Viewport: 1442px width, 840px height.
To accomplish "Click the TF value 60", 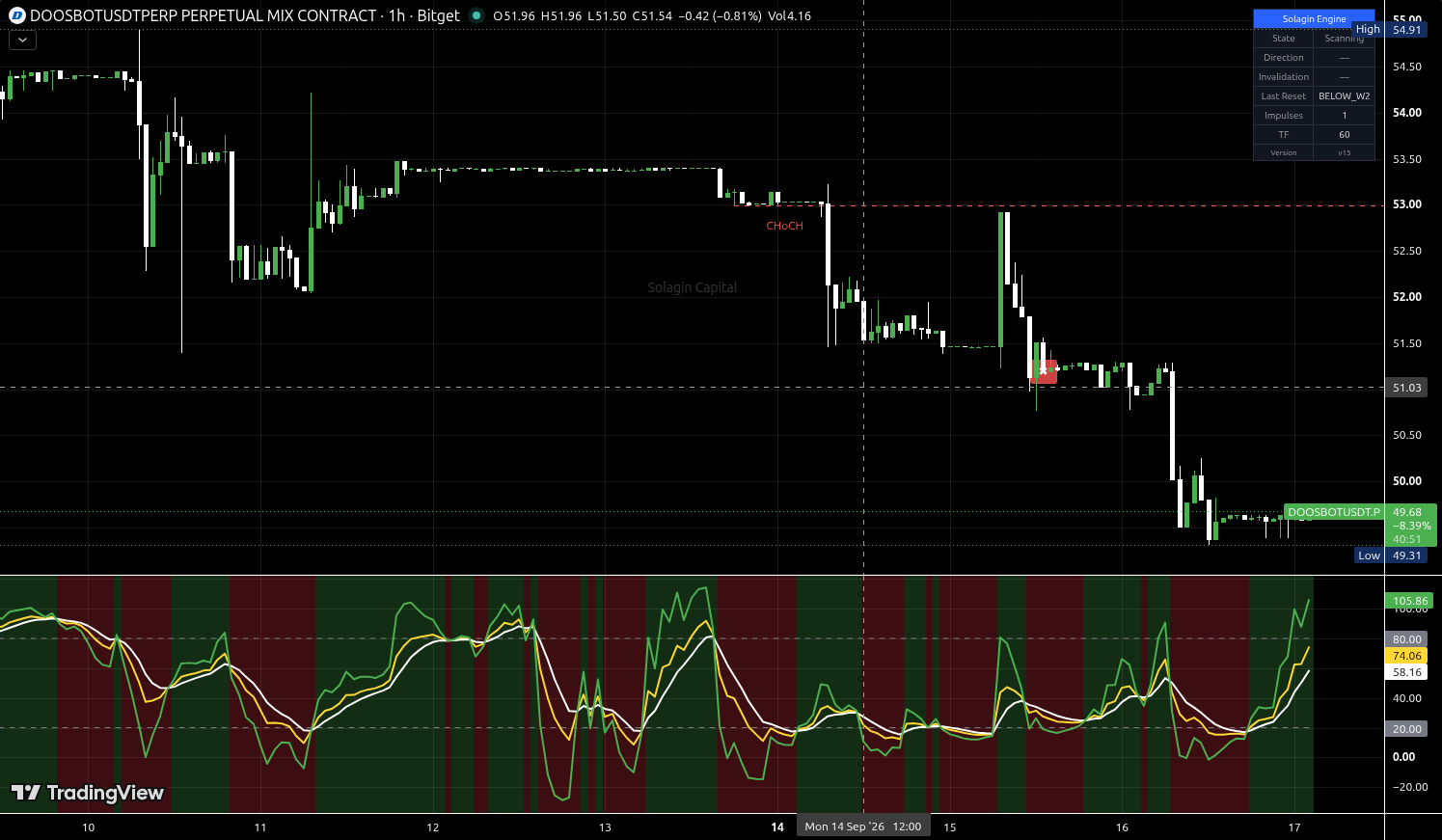I will tap(1345, 135).
